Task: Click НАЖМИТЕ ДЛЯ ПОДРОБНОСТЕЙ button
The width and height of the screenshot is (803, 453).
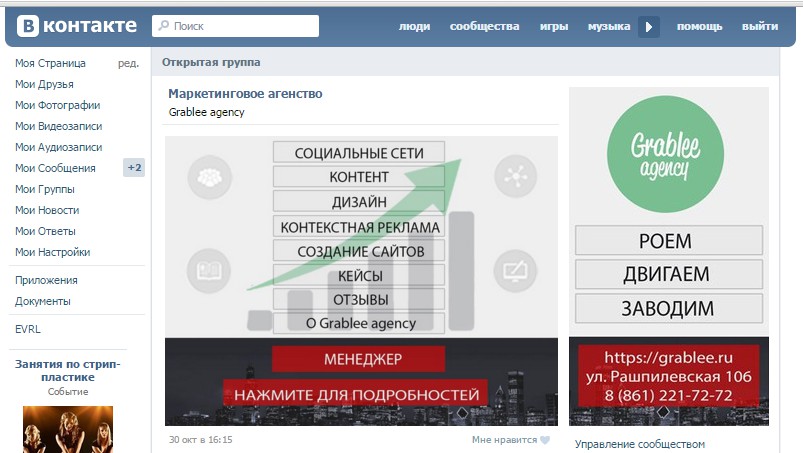Action: [x=356, y=394]
